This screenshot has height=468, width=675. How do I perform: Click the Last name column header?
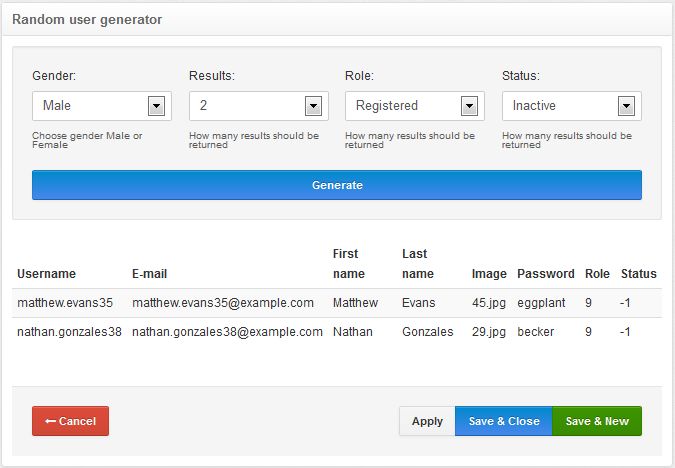(x=418, y=263)
